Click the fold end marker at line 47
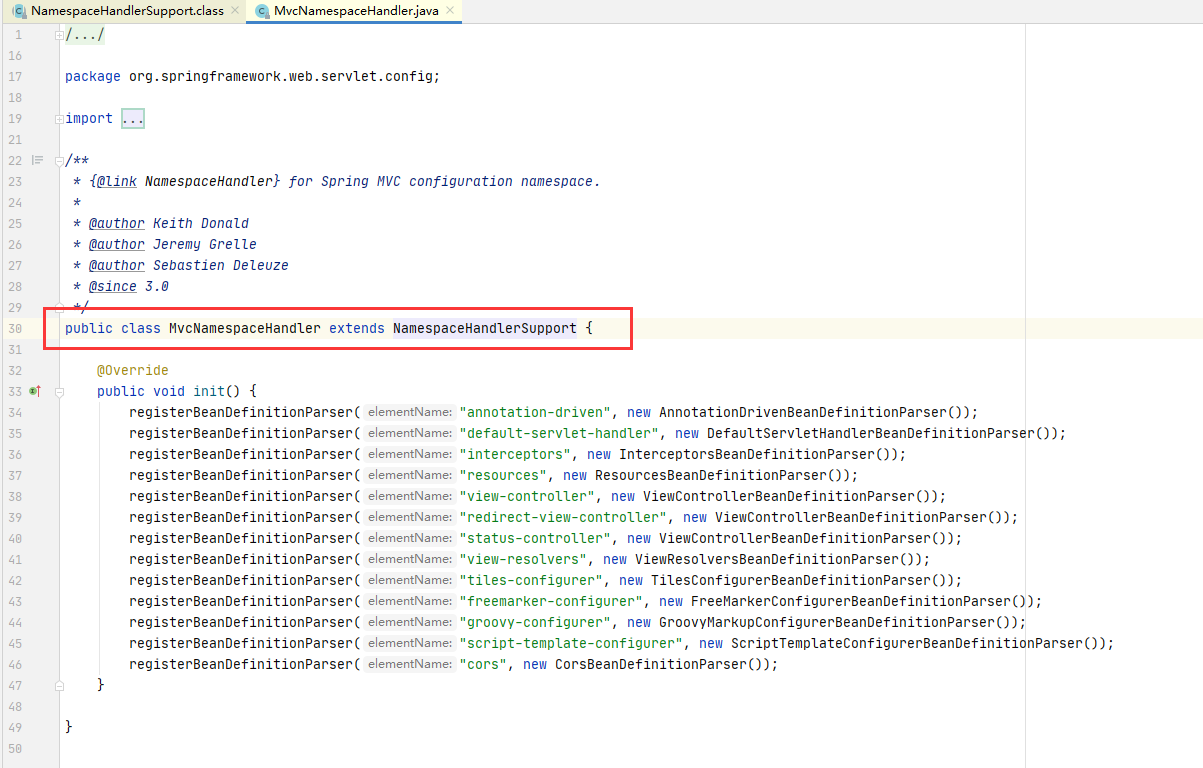 pos(60,686)
